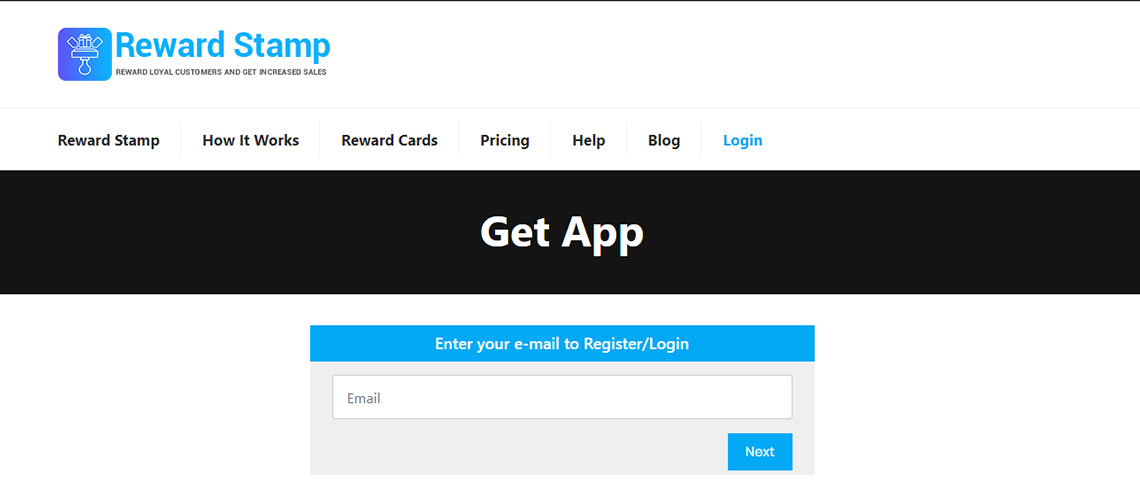This screenshot has width=1140, height=500.
Task: Click the black hero banner background
Action: point(218,233)
